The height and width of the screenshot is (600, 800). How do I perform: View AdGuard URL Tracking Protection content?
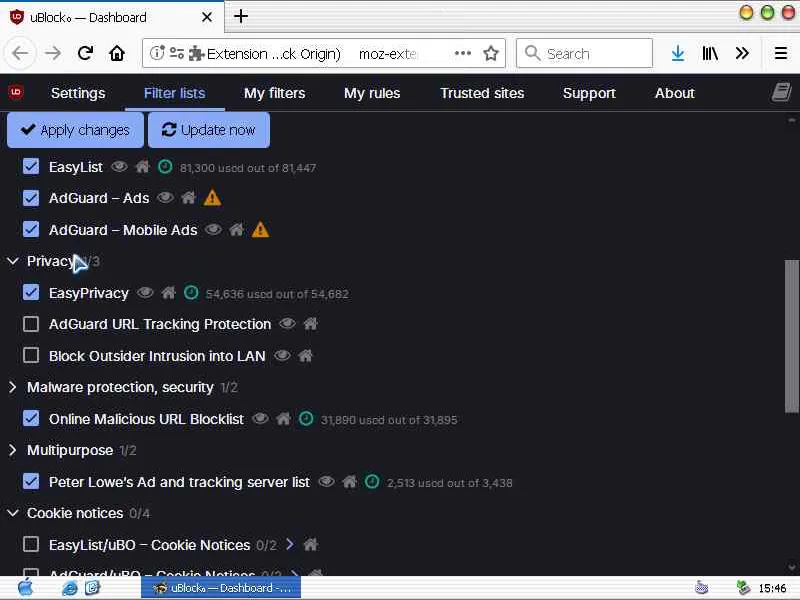coord(288,324)
